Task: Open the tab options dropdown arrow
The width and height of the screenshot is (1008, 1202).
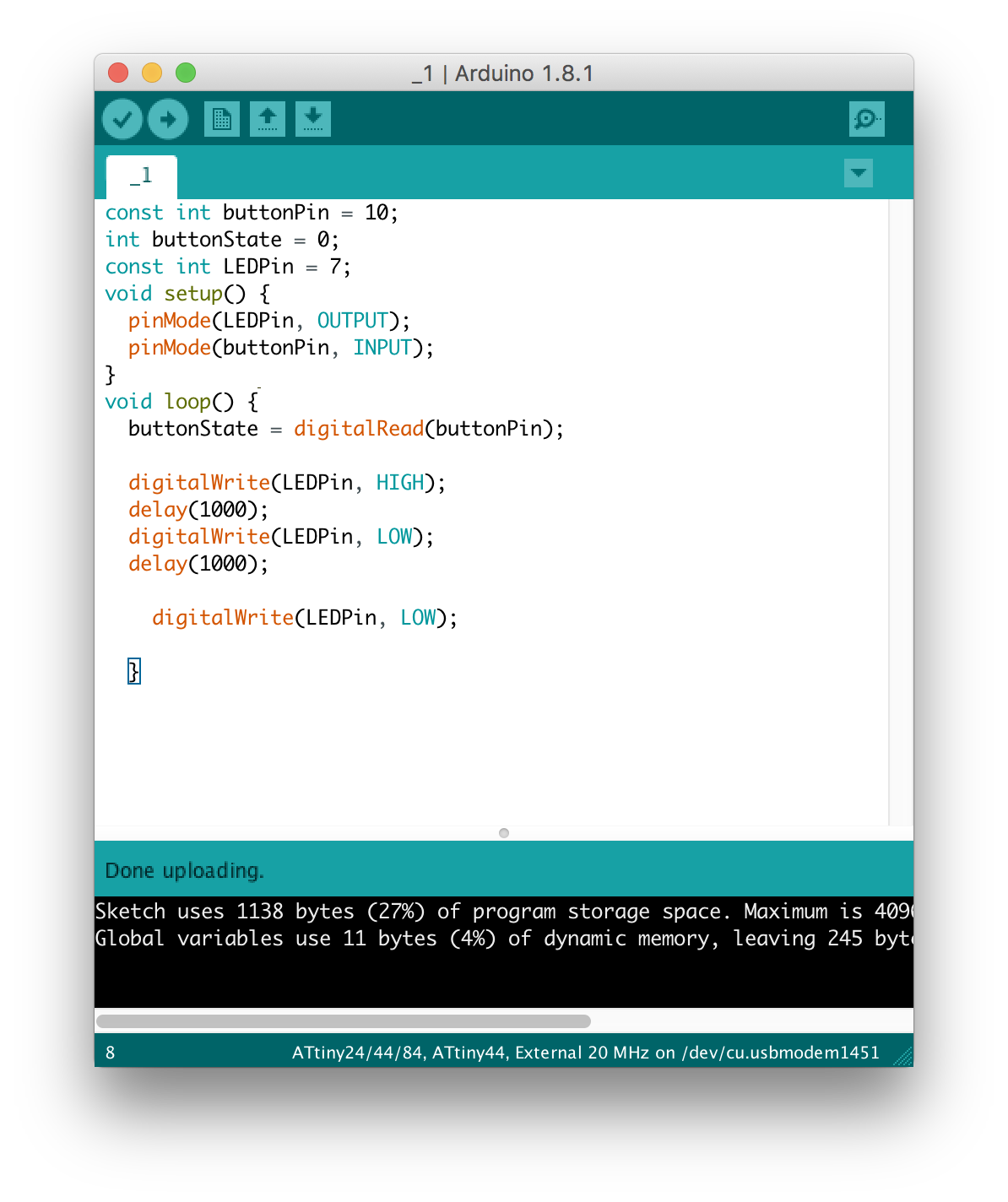Action: (x=859, y=173)
